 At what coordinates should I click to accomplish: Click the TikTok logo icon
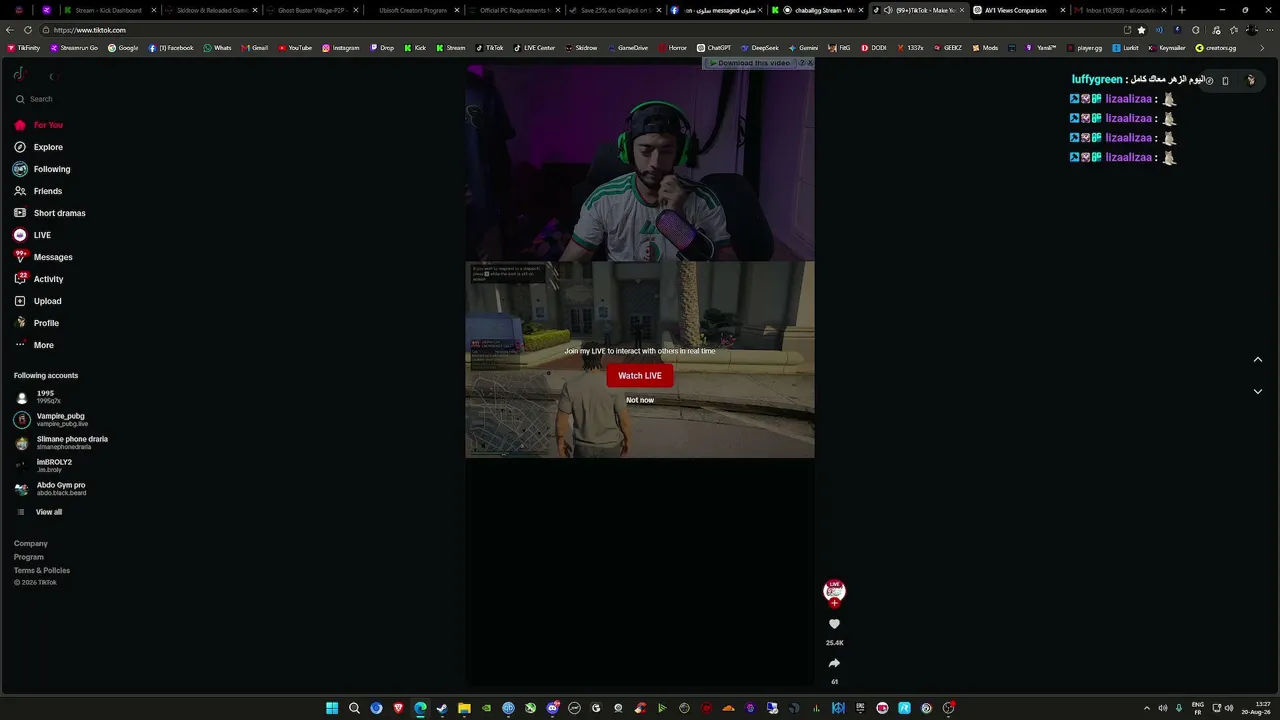[x=19, y=74]
